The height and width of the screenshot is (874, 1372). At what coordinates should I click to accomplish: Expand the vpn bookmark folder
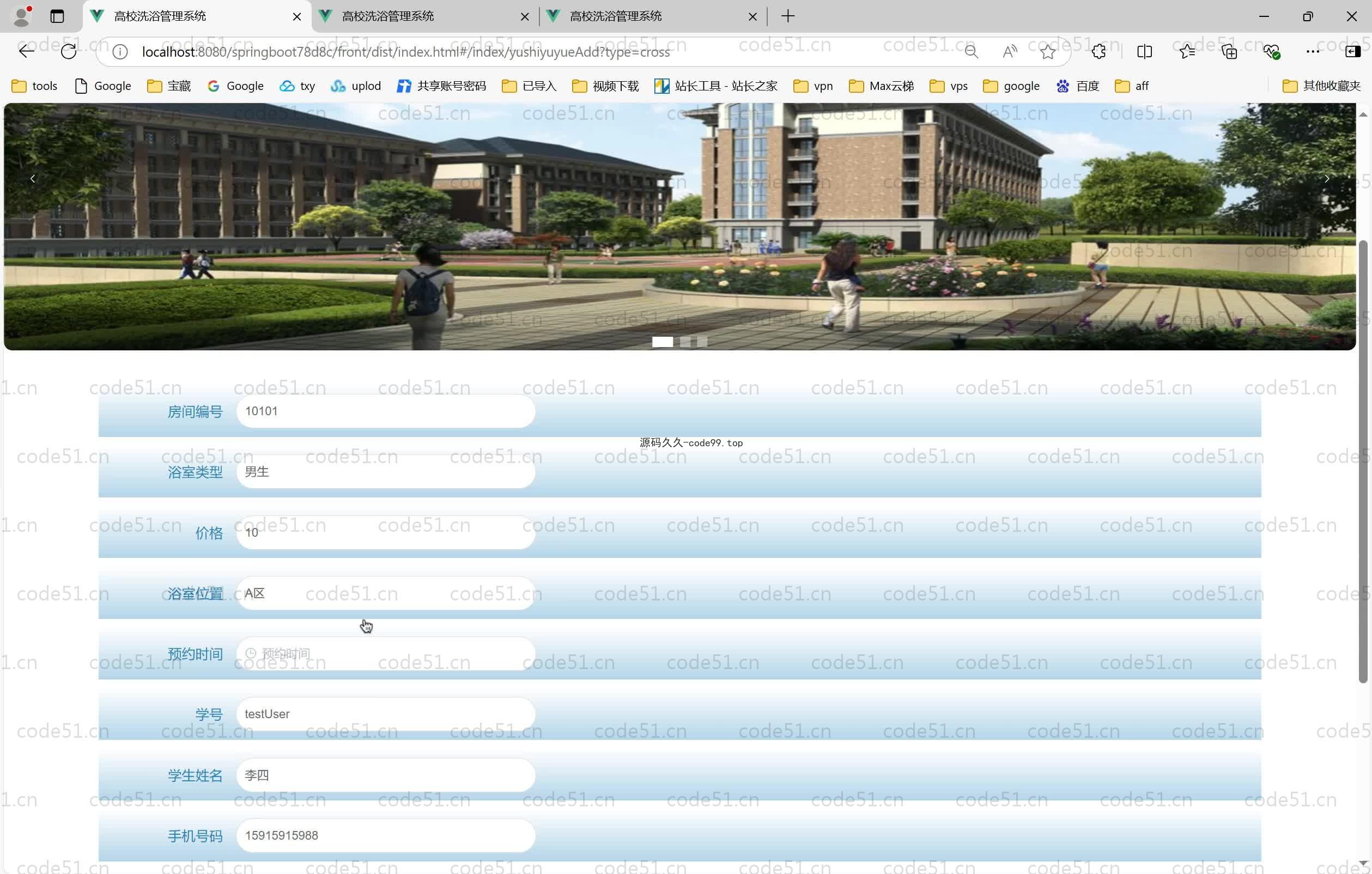pyautogui.click(x=813, y=86)
